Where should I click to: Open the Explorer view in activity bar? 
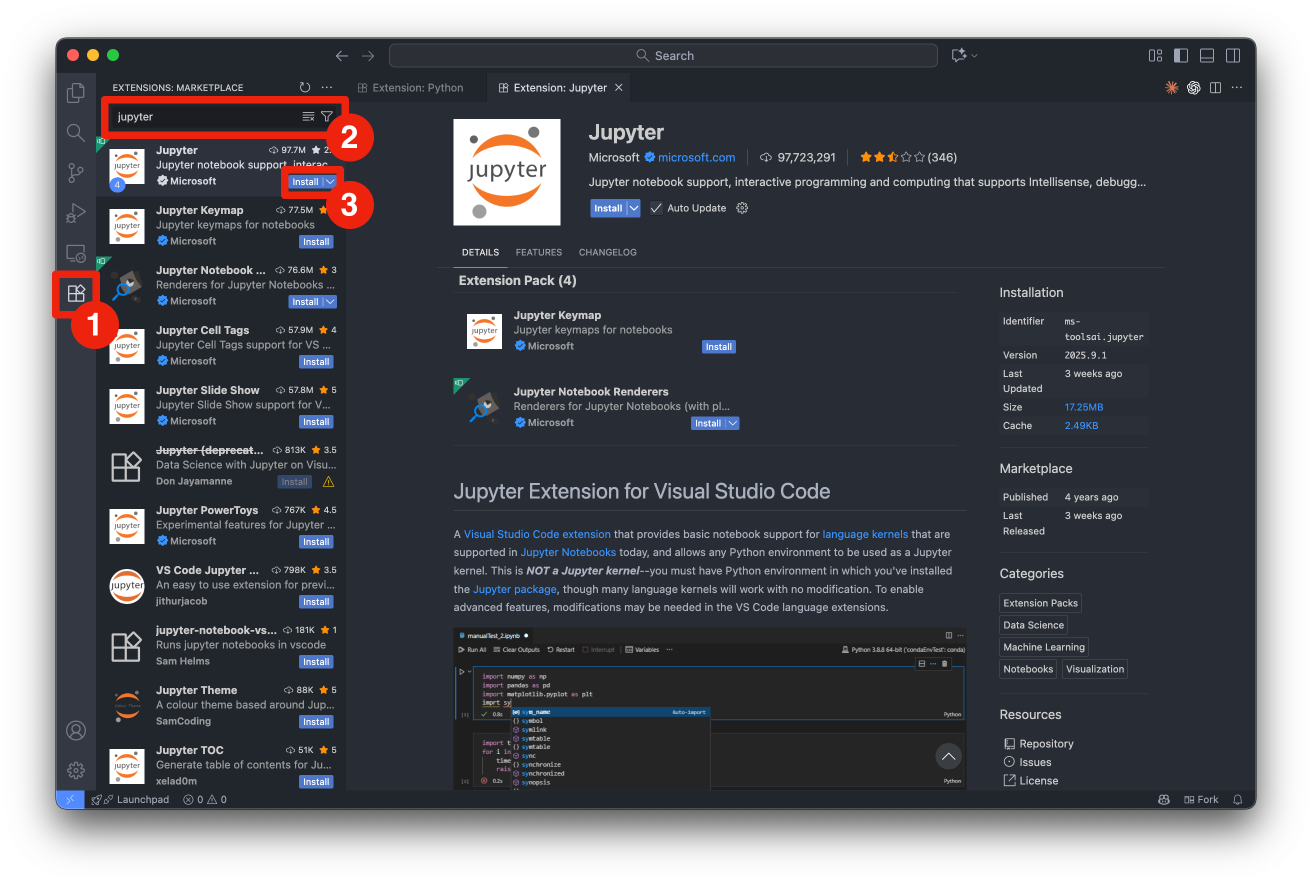(x=76, y=93)
